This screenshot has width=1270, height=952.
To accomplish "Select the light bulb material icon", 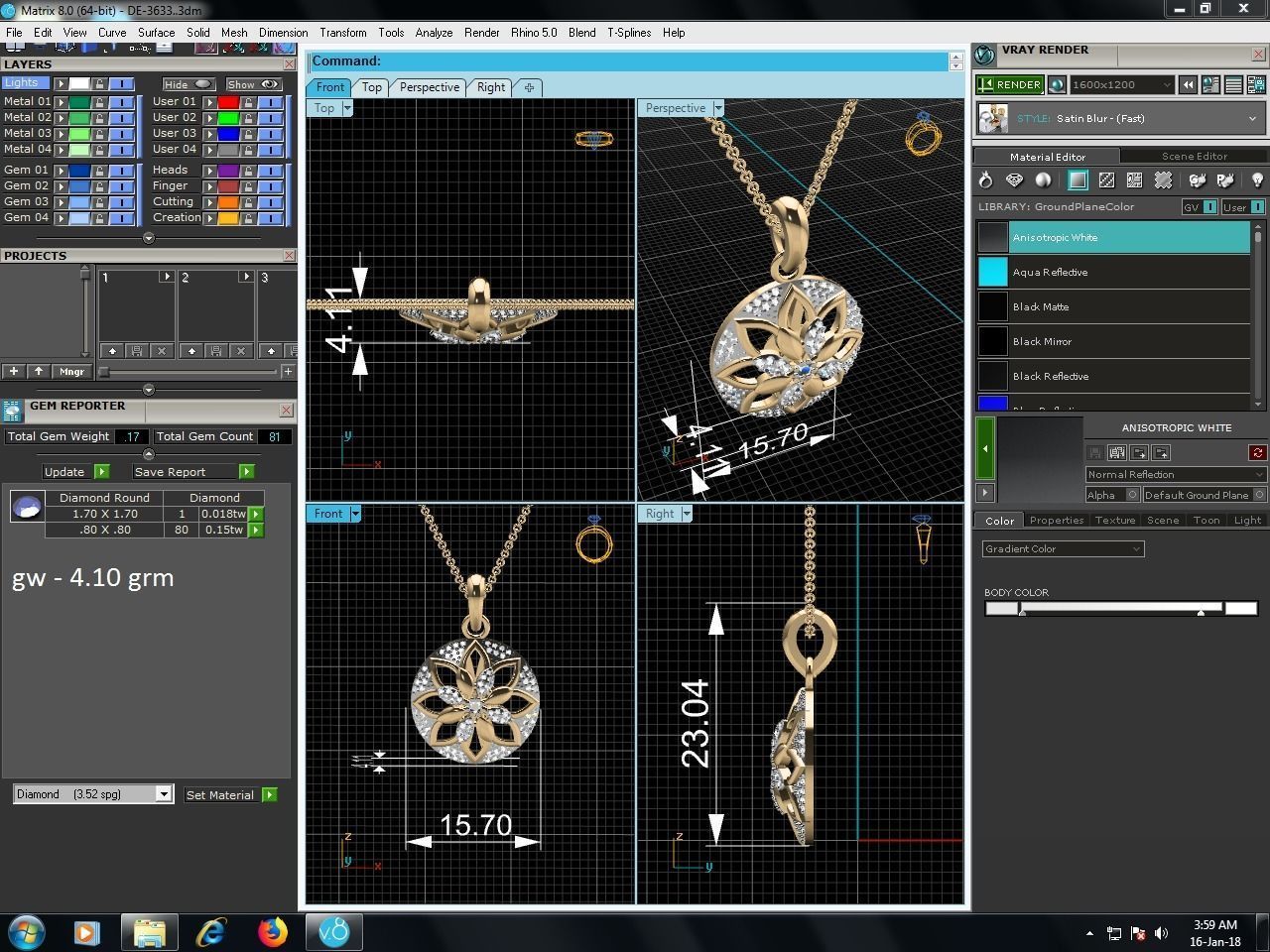I will [1256, 180].
